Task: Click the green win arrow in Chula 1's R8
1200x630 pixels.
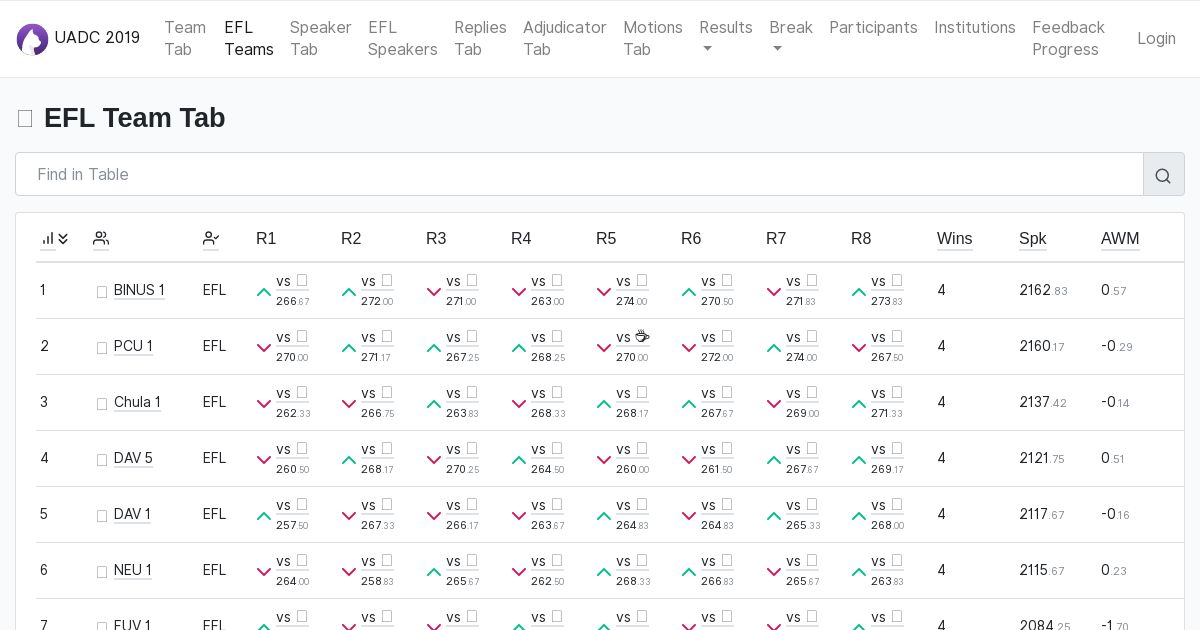Action: 859,404
